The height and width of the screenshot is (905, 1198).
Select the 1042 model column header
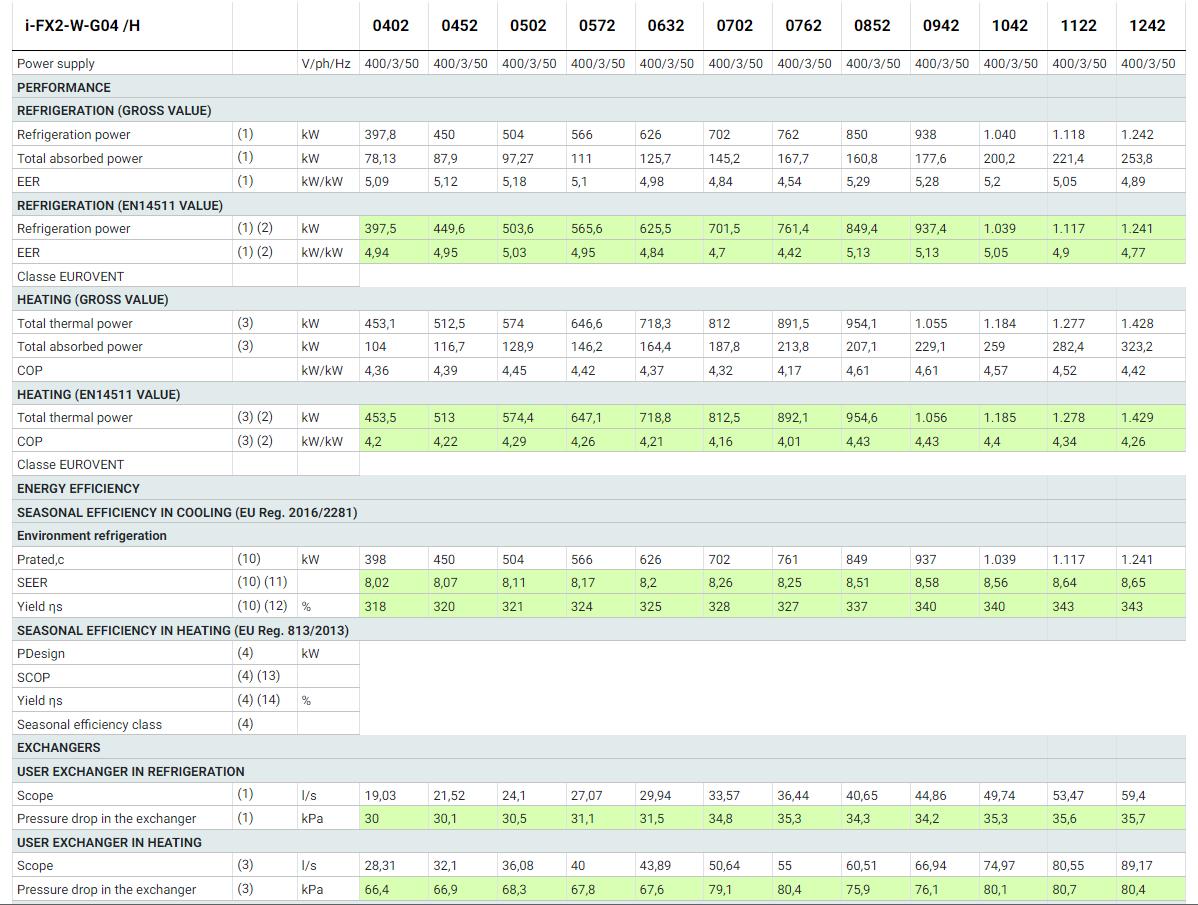pos(1009,26)
